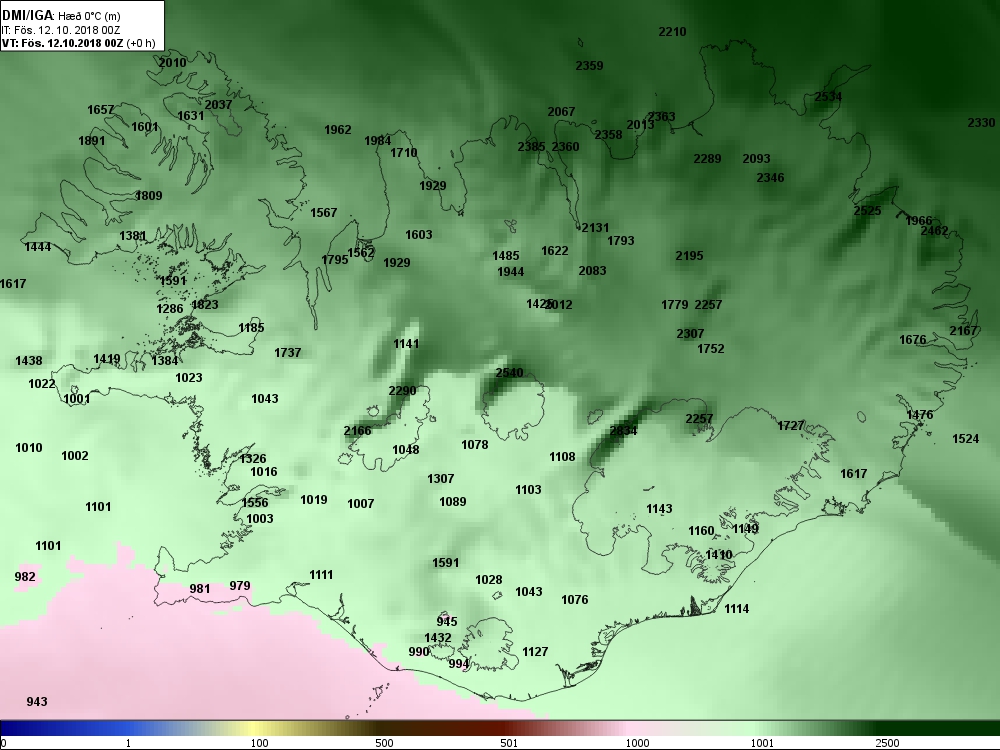
Task: Click the map value 1023
Action: pos(189,378)
